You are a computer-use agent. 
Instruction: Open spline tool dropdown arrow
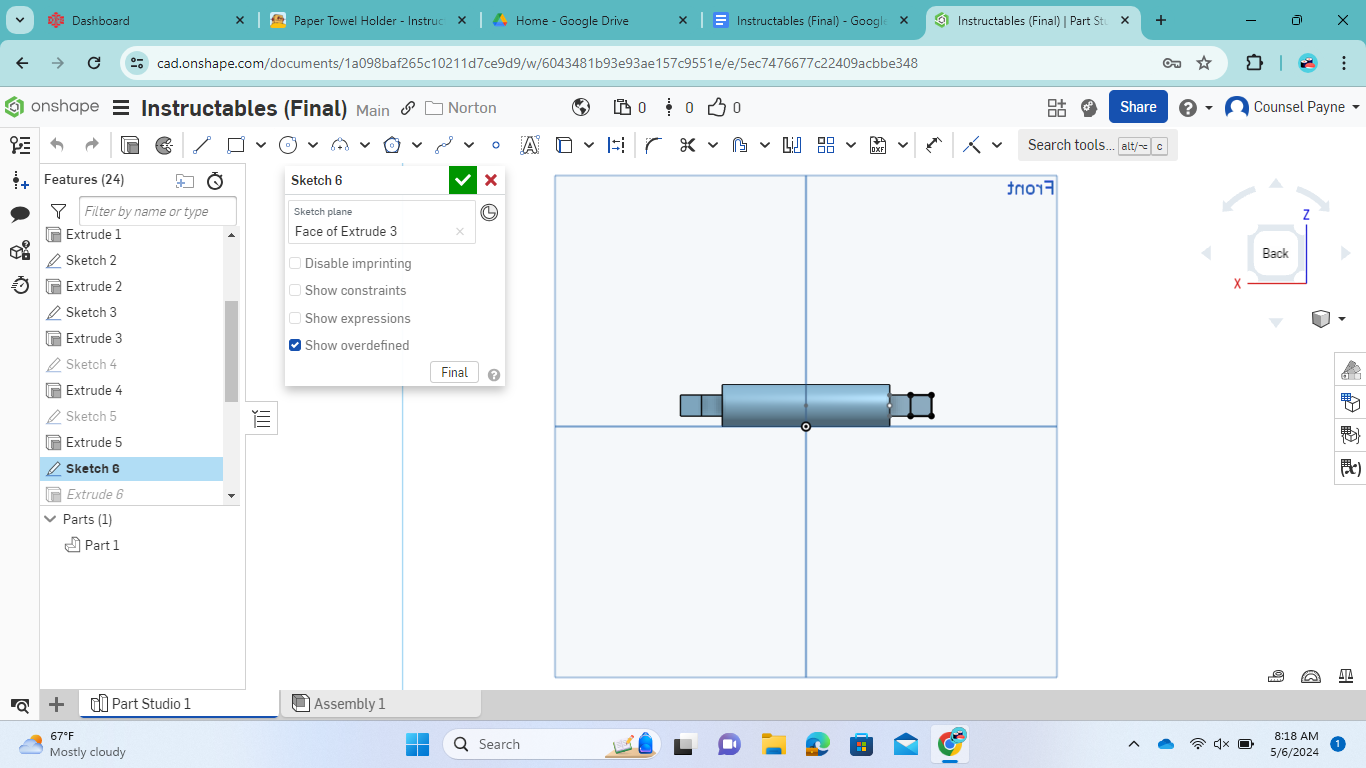click(470, 145)
